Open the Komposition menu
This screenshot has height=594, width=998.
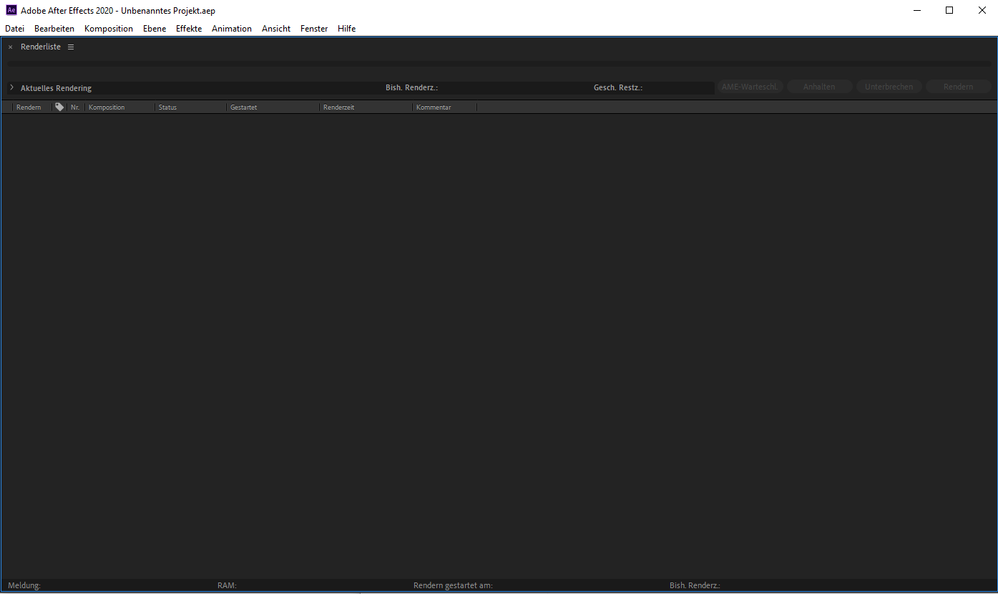click(108, 29)
